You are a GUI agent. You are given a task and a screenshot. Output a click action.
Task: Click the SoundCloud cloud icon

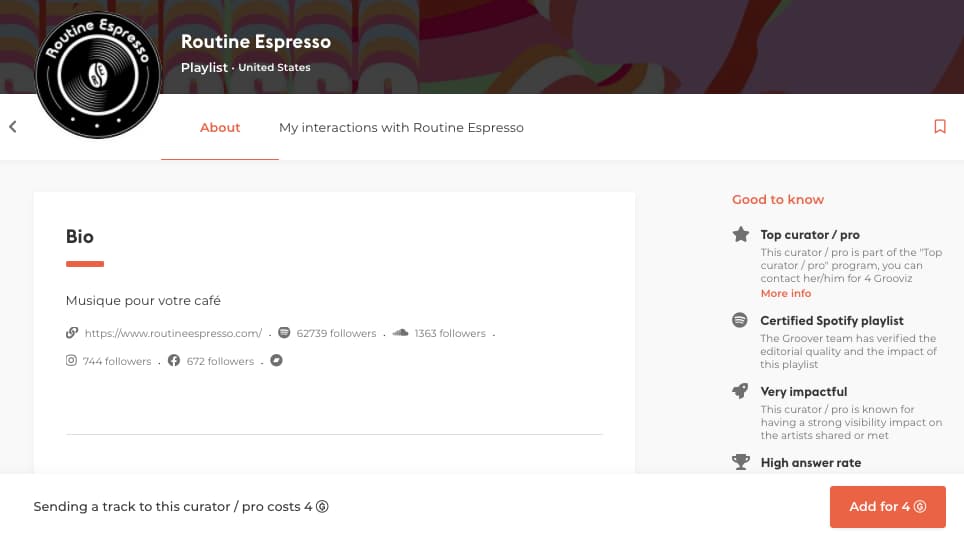400,333
